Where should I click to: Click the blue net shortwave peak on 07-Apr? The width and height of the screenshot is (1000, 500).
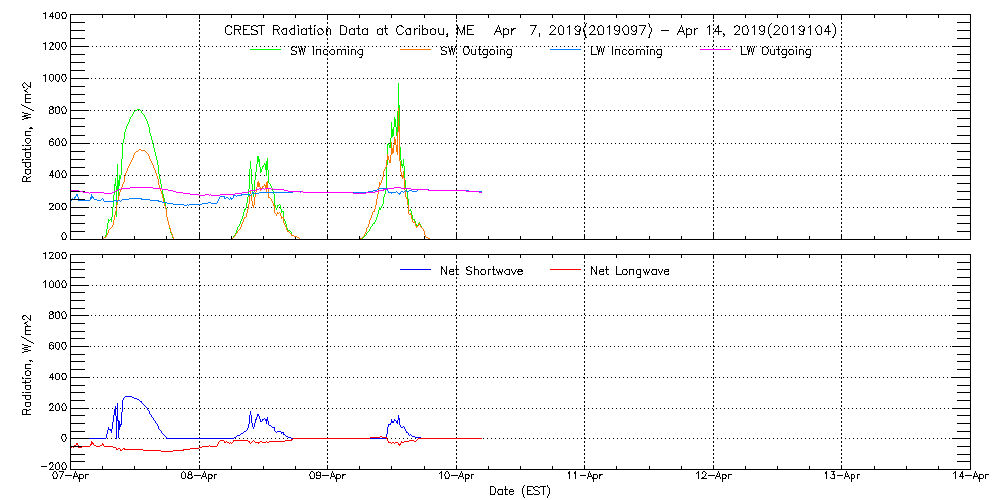[x=128, y=397]
